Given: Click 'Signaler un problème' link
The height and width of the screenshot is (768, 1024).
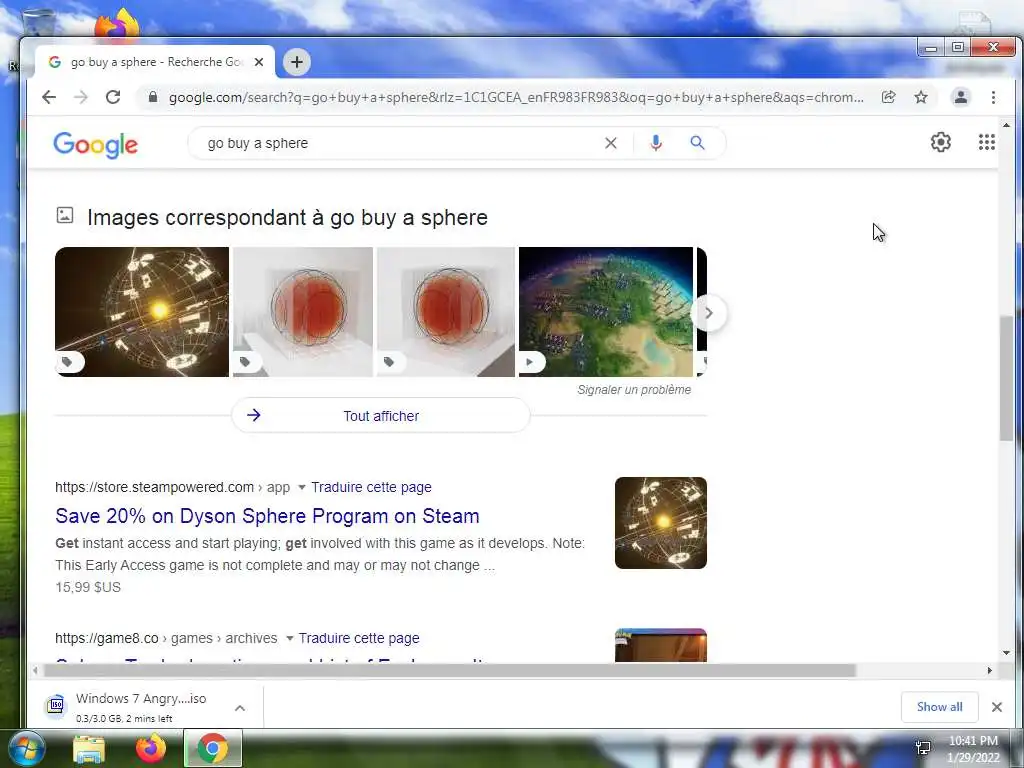Looking at the screenshot, I should pos(633,390).
